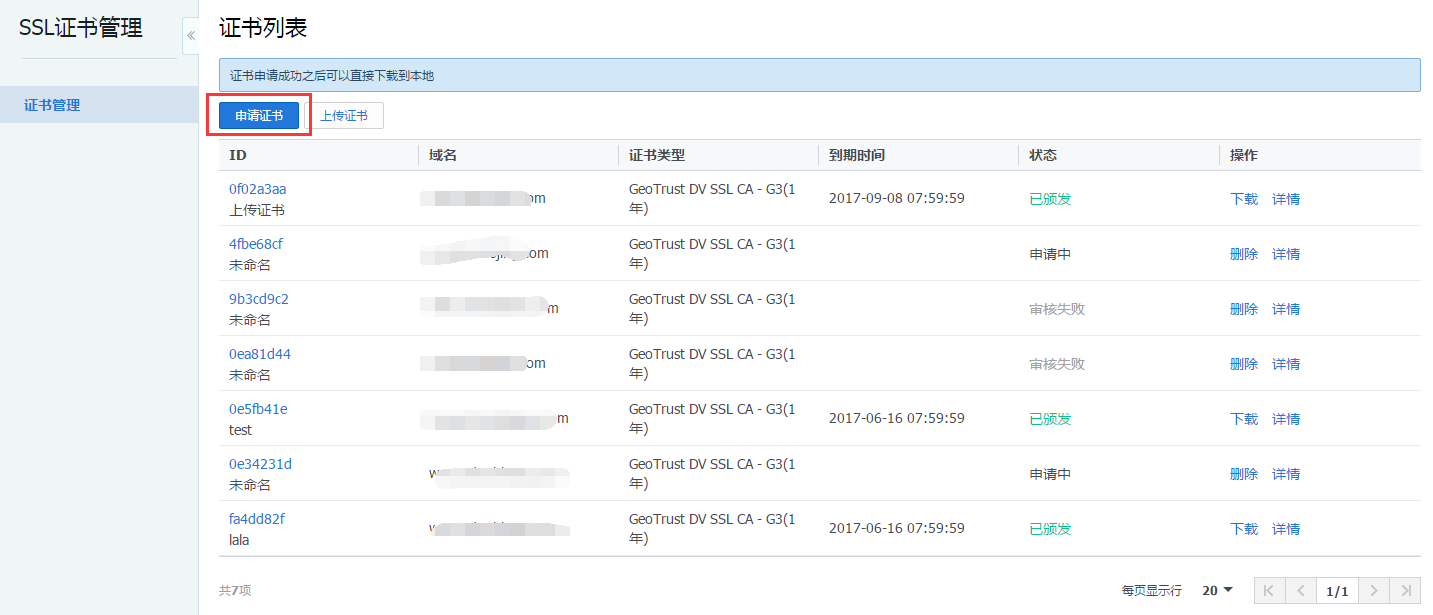Go to the previous page arrow
The image size is (1433, 615).
click(x=1300, y=591)
